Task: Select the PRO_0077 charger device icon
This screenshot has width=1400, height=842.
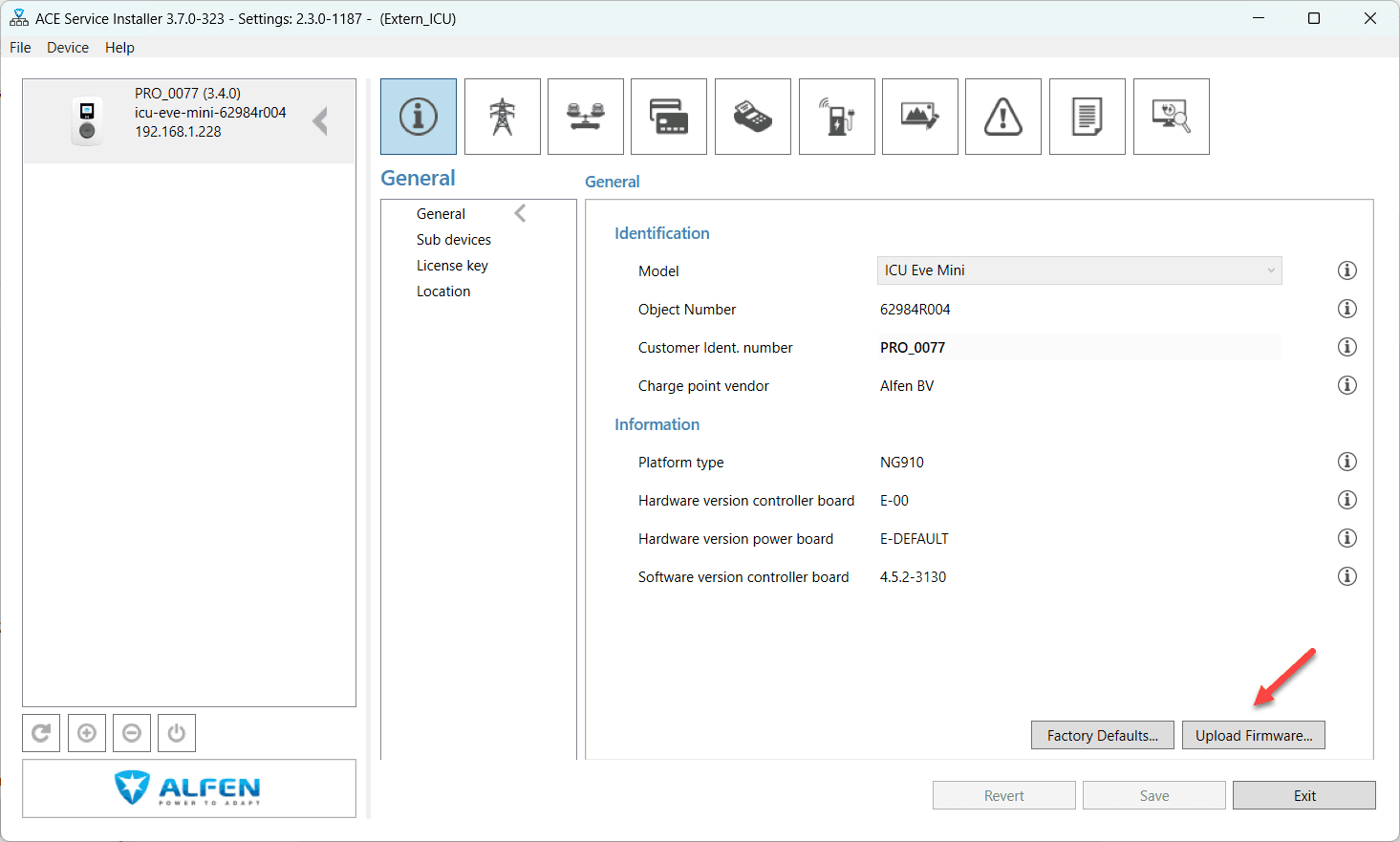Action: (87, 121)
